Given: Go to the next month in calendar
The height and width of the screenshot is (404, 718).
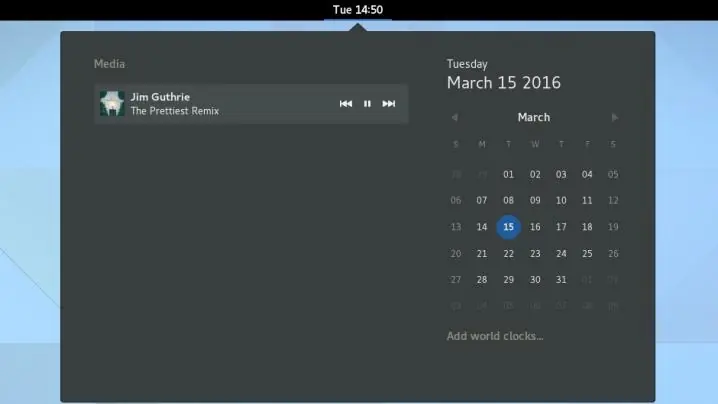Looking at the screenshot, I should (x=615, y=118).
